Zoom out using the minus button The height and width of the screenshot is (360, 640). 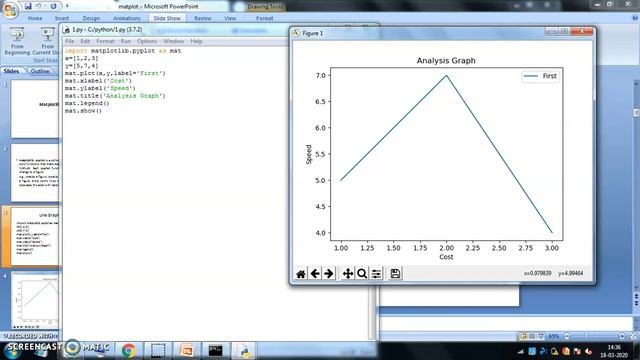(x=567, y=336)
